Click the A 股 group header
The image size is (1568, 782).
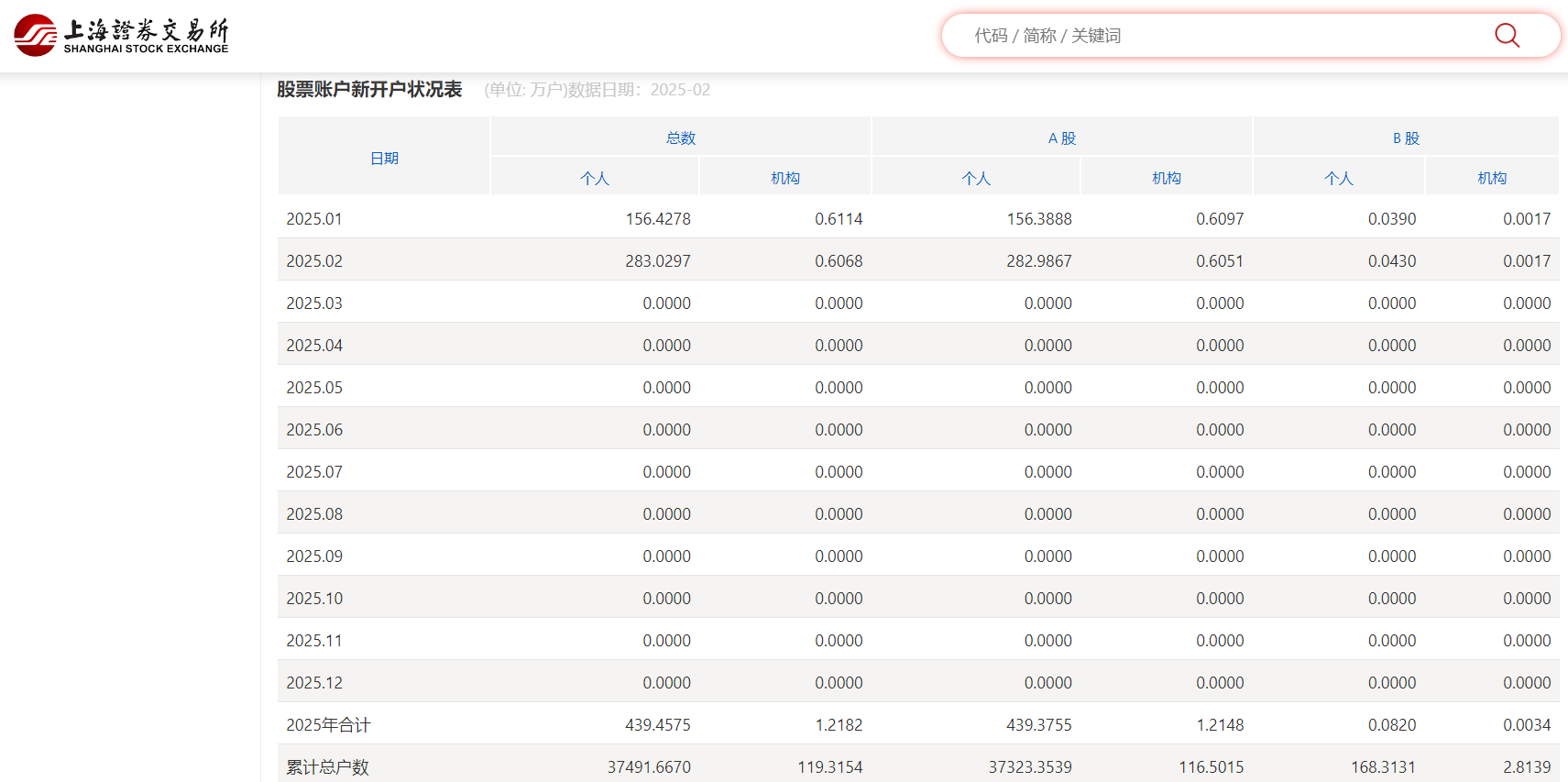tap(1061, 138)
